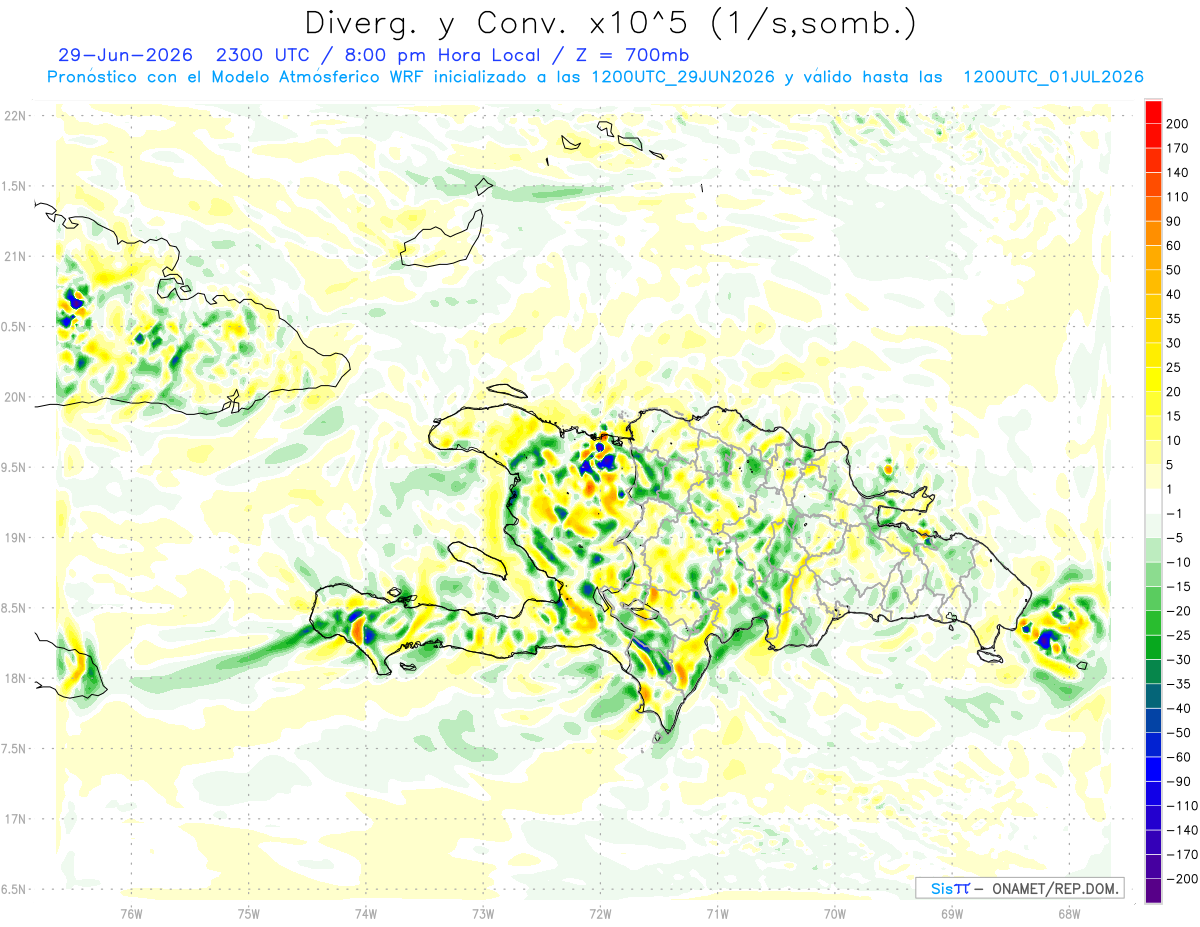Click Gonâve Island inside the Gulf west of Haiti
1200x927 pixels.
[x=477, y=559]
